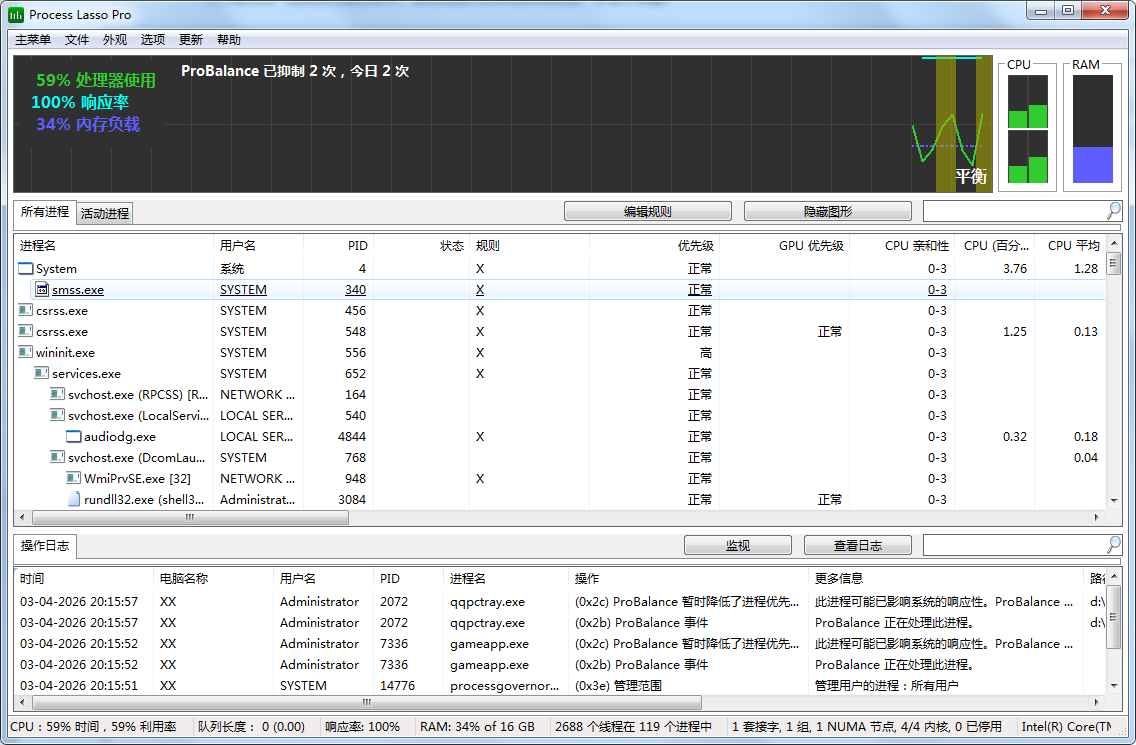Viewport: 1136px width, 745px height.
Task: Click the smss.exe process icon
Action: (42, 289)
